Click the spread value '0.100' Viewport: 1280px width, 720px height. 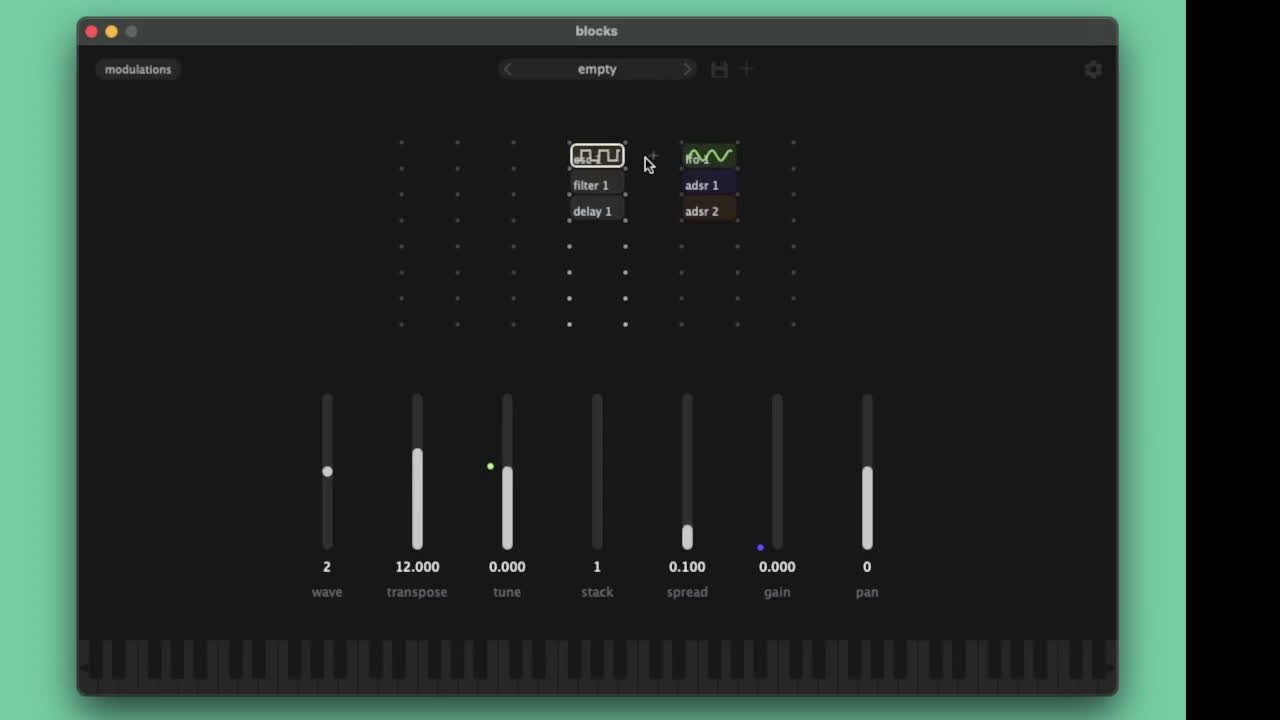tap(687, 566)
